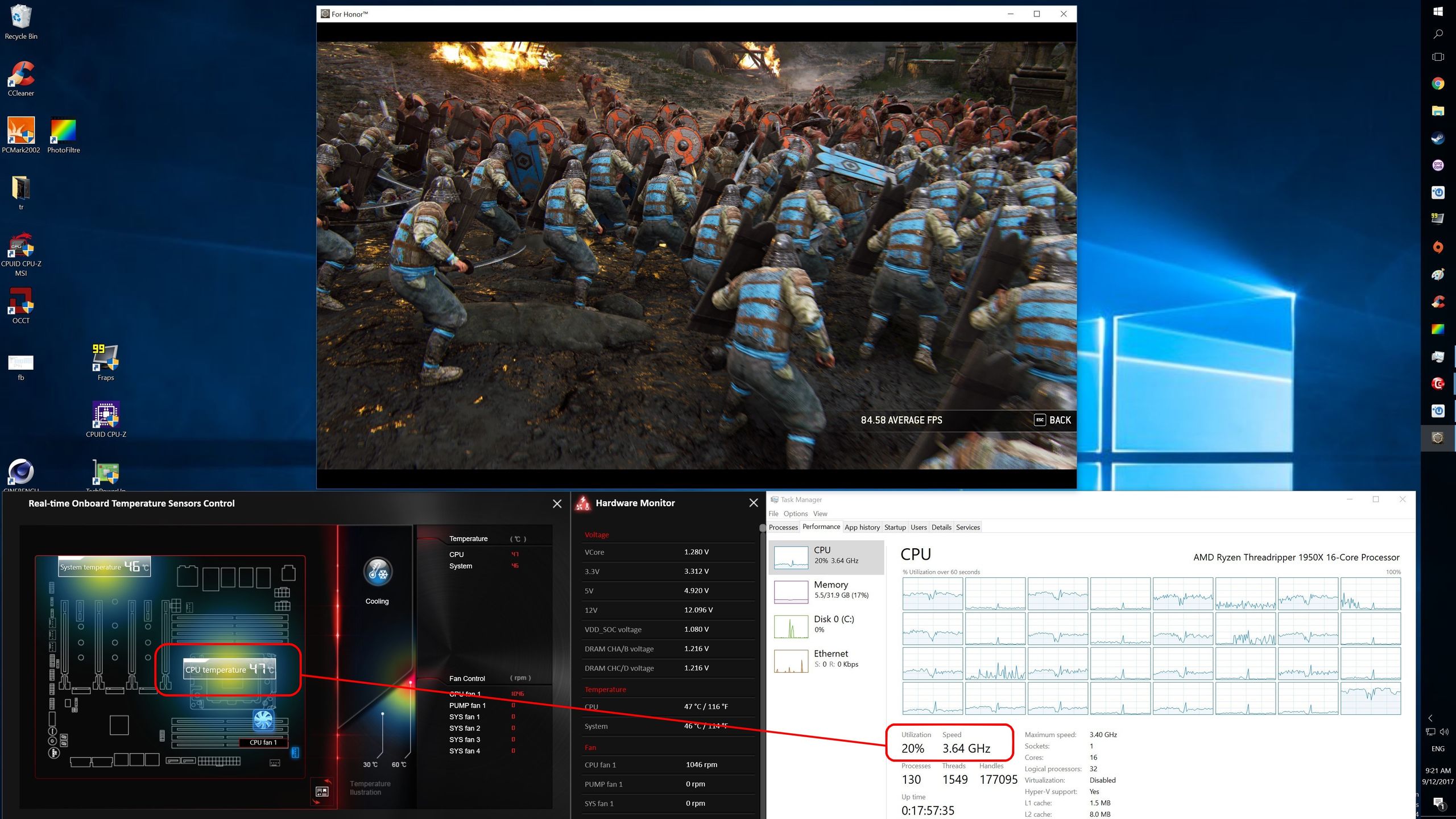This screenshot has width=1456, height=819.
Task: Close the Temperature Sensors Control panel
Action: point(557,503)
